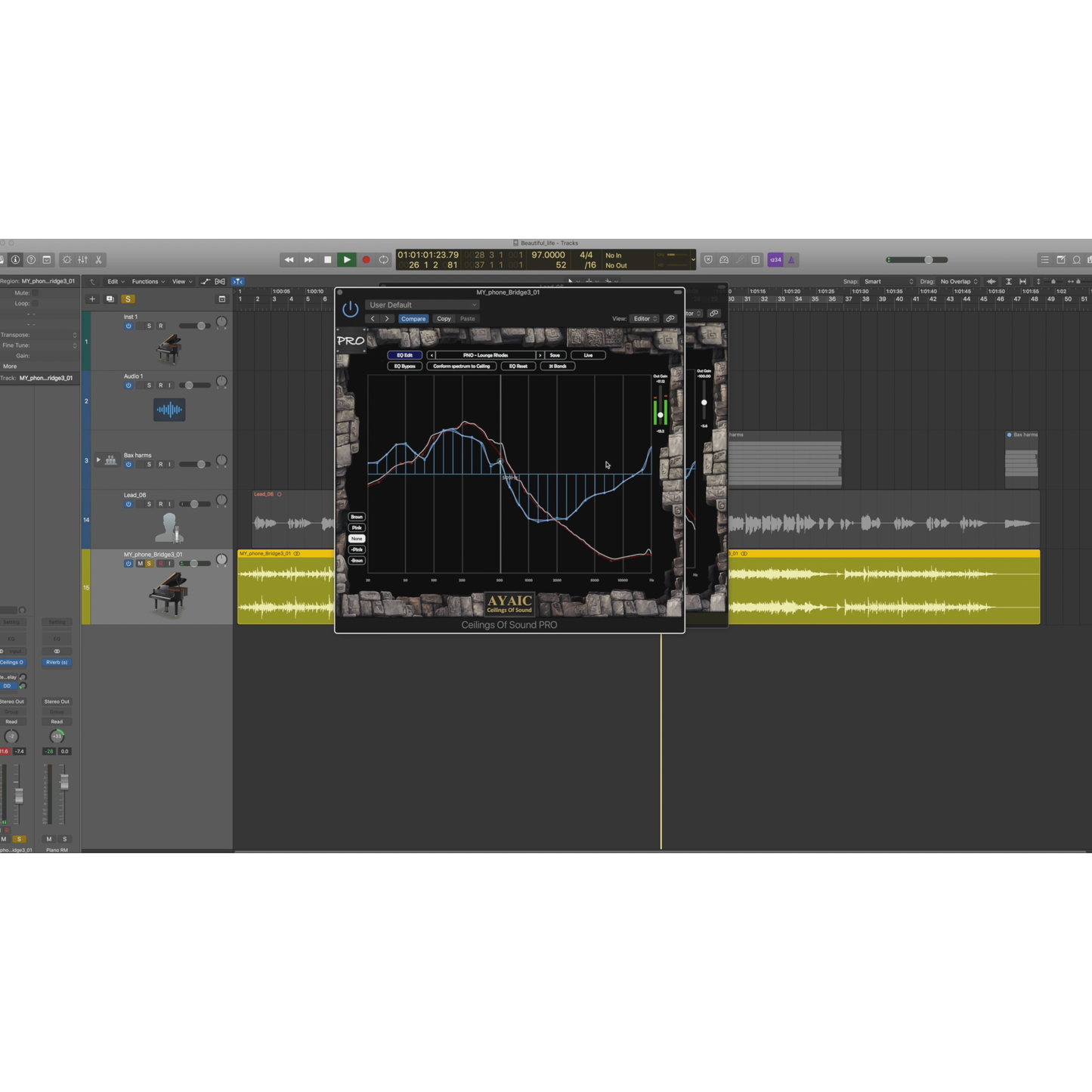Open the User Default preset dropdown
This screenshot has height=1092, width=1092.
421,305
